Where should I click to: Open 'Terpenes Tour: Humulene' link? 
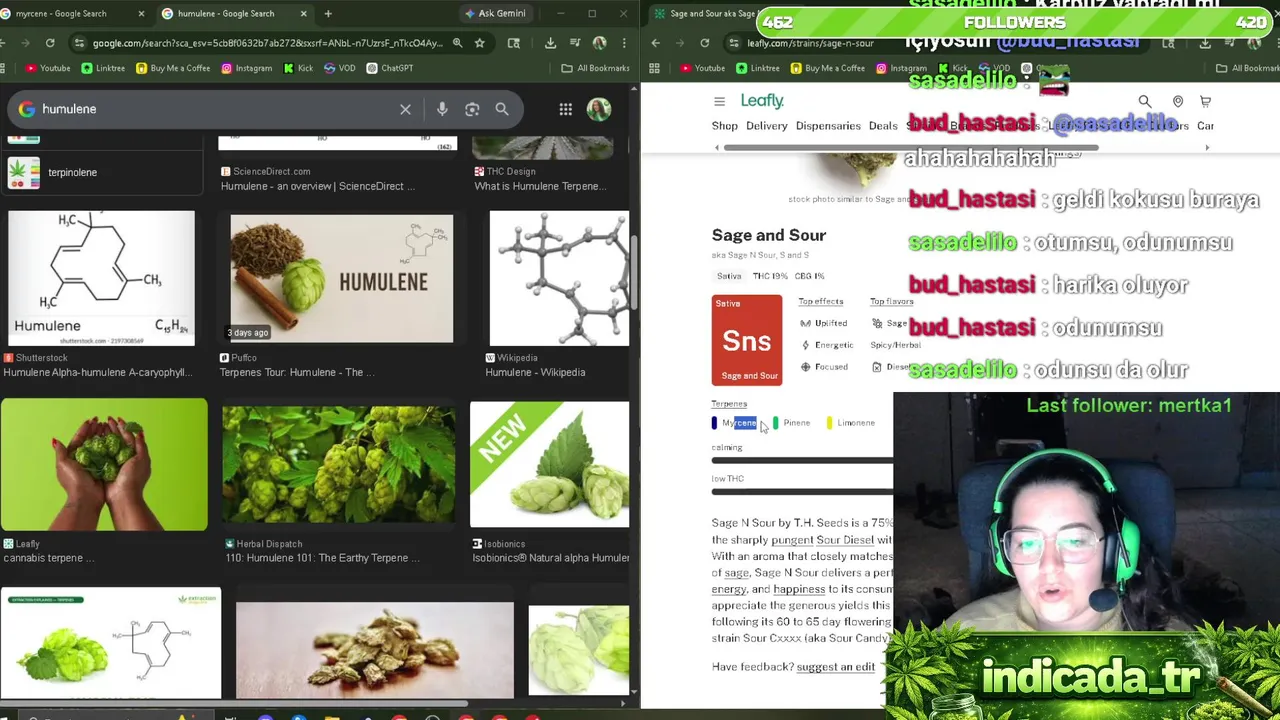297,372
